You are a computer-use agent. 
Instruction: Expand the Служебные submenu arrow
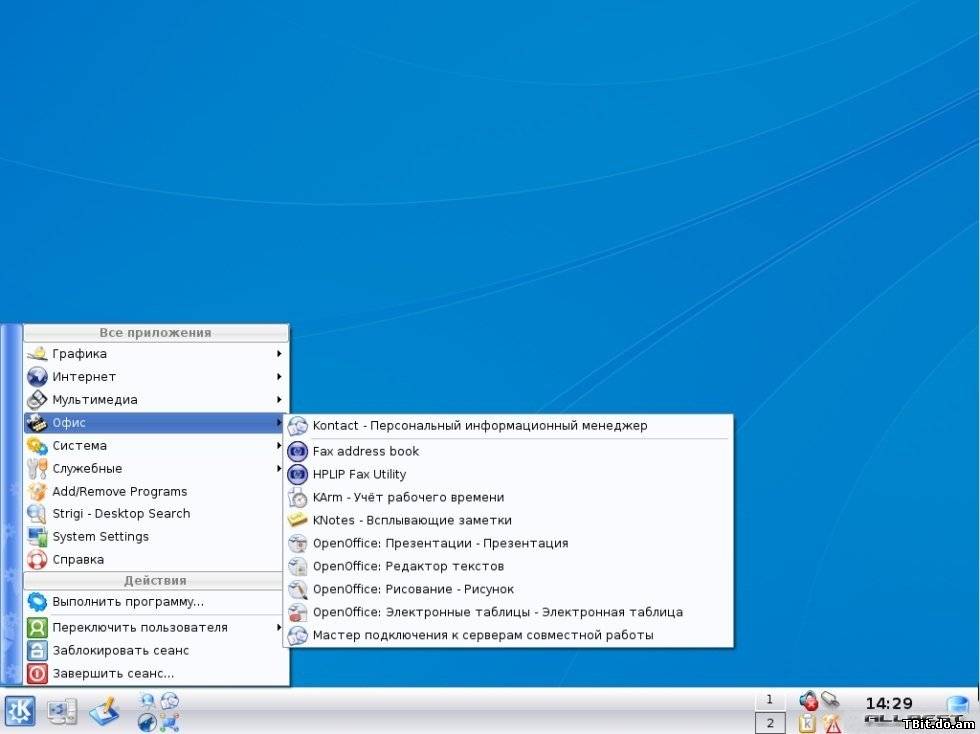pyautogui.click(x=279, y=469)
